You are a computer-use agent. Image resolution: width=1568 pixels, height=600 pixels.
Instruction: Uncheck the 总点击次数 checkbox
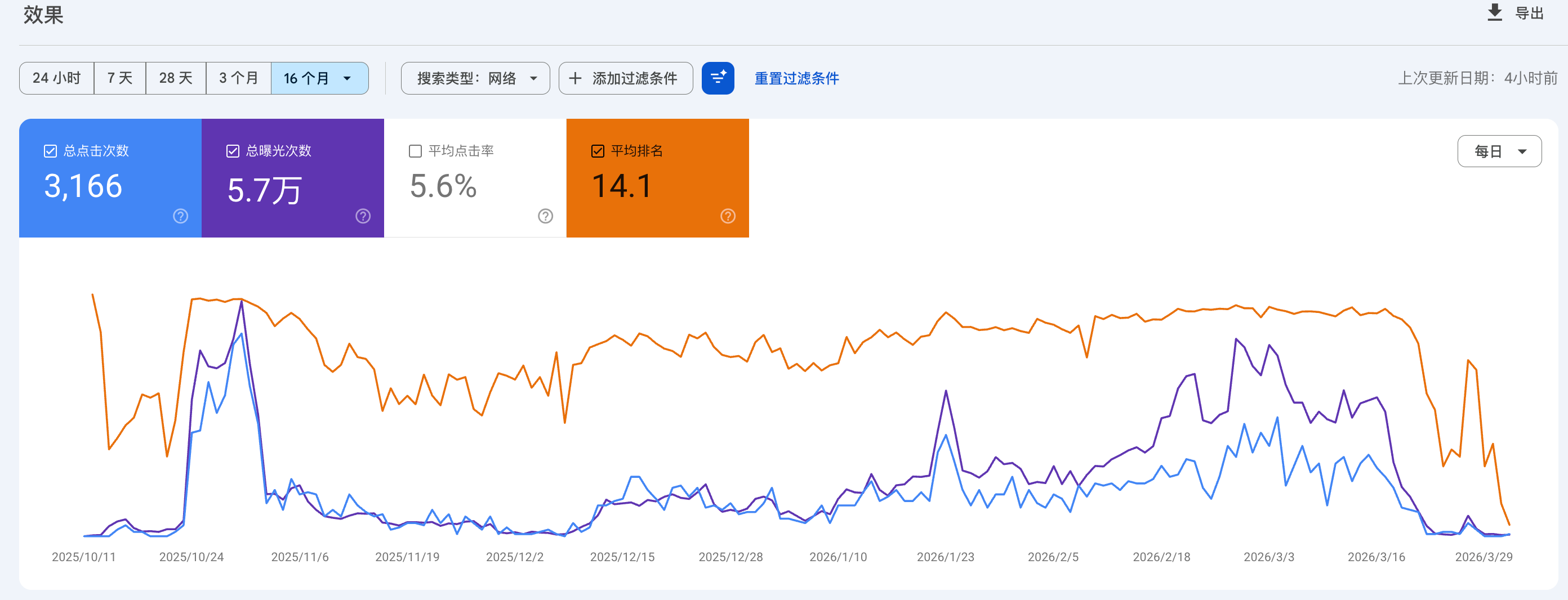tap(51, 151)
